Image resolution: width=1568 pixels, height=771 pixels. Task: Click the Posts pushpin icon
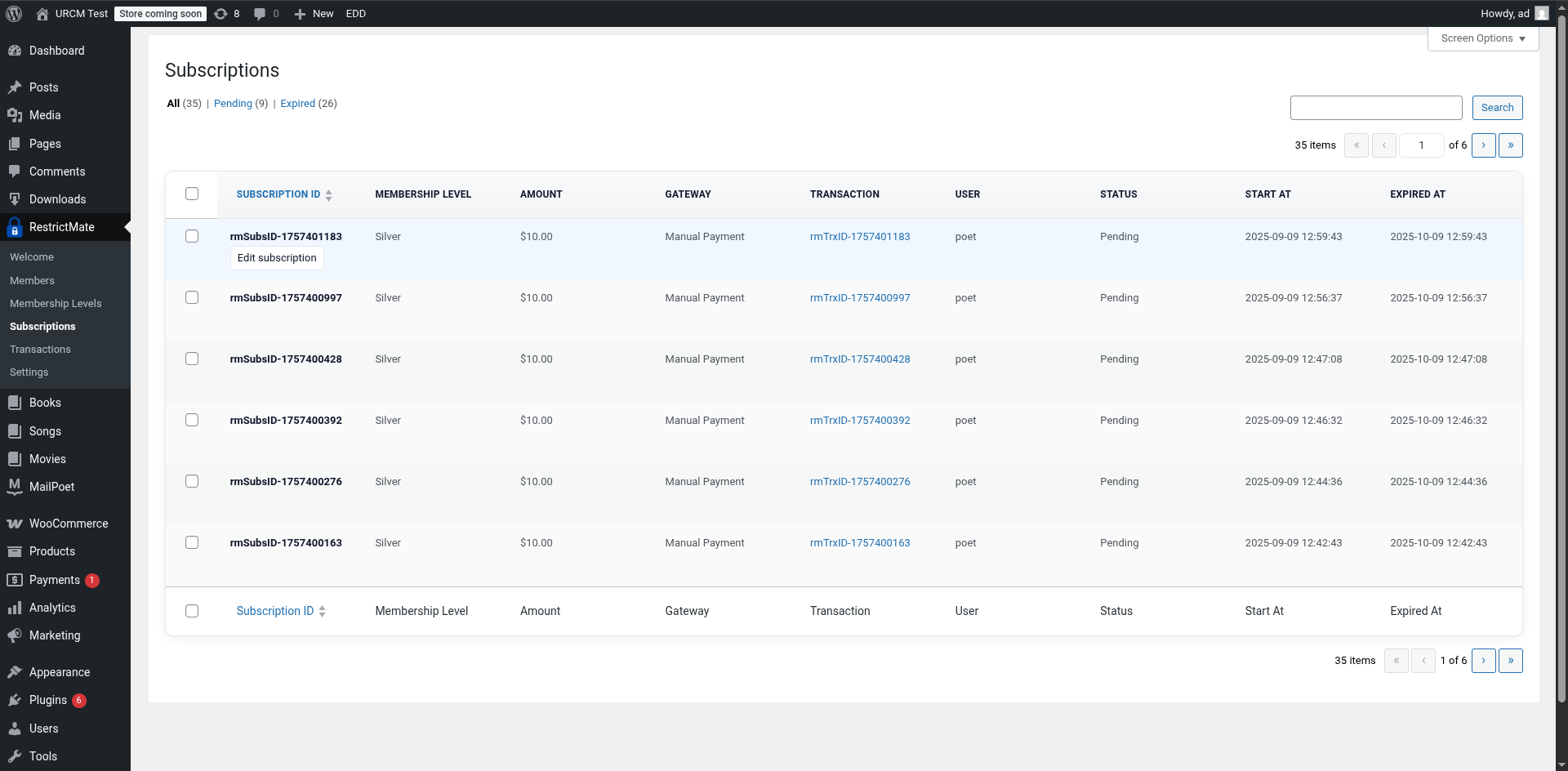(x=15, y=87)
